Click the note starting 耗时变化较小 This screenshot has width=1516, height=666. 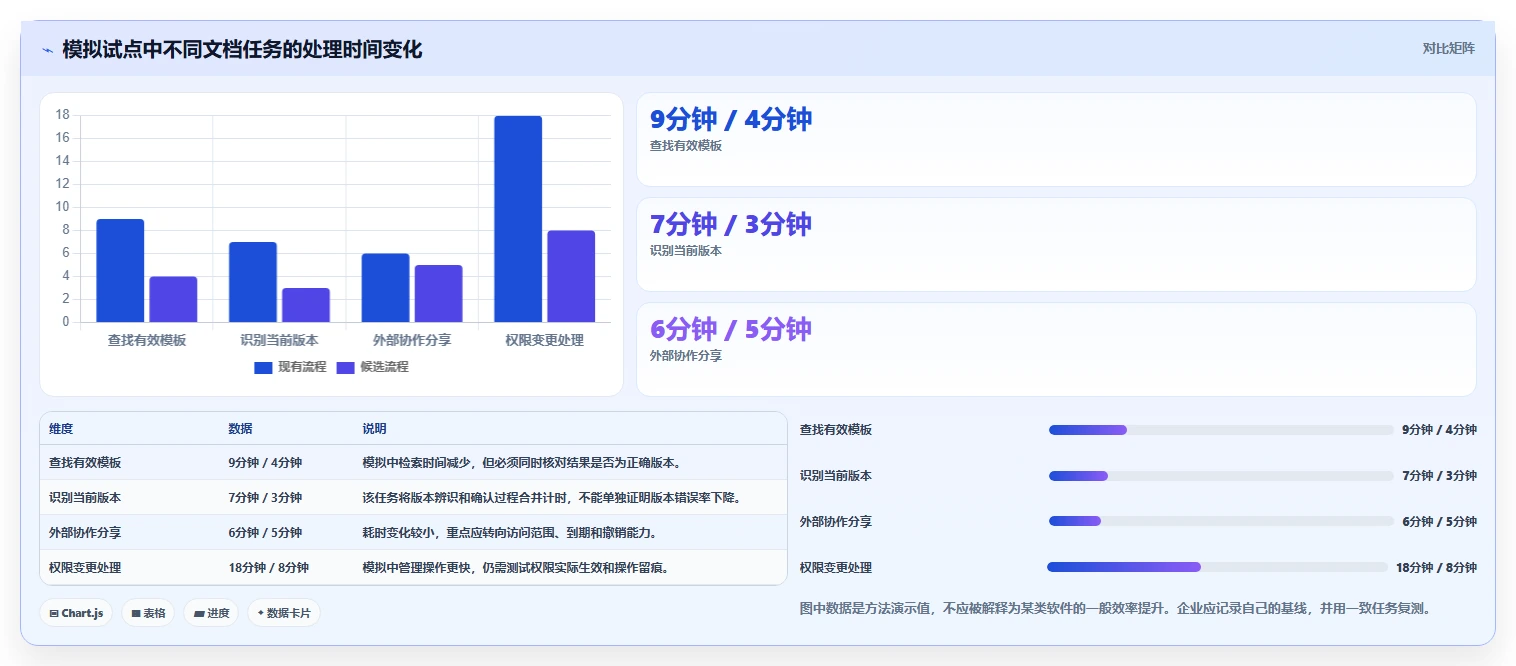tap(510, 532)
